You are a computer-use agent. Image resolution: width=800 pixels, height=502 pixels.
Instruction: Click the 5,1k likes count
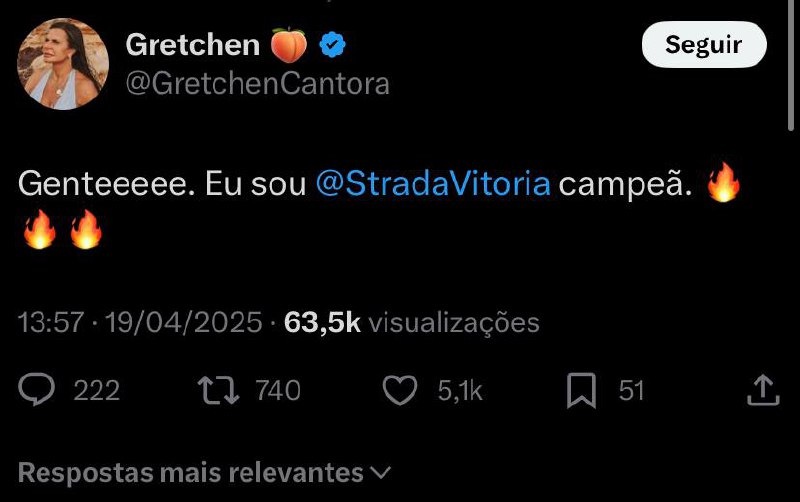[x=460, y=390]
